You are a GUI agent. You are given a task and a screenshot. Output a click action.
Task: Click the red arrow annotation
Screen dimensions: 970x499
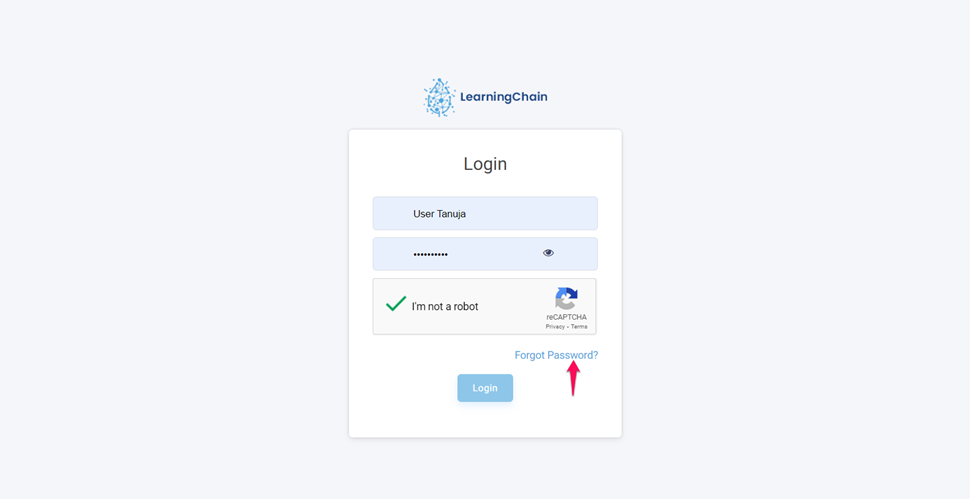(574, 378)
